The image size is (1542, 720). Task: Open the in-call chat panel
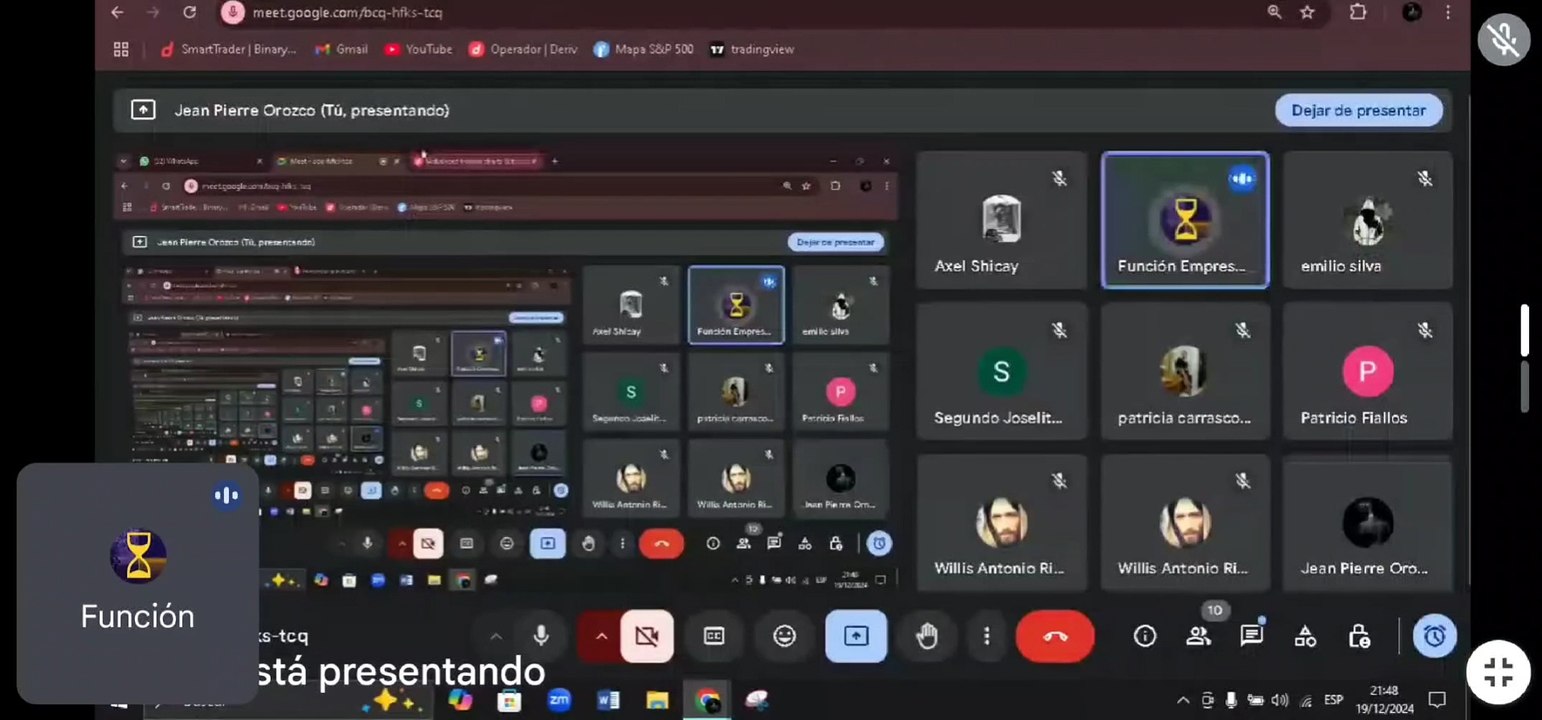1251,636
